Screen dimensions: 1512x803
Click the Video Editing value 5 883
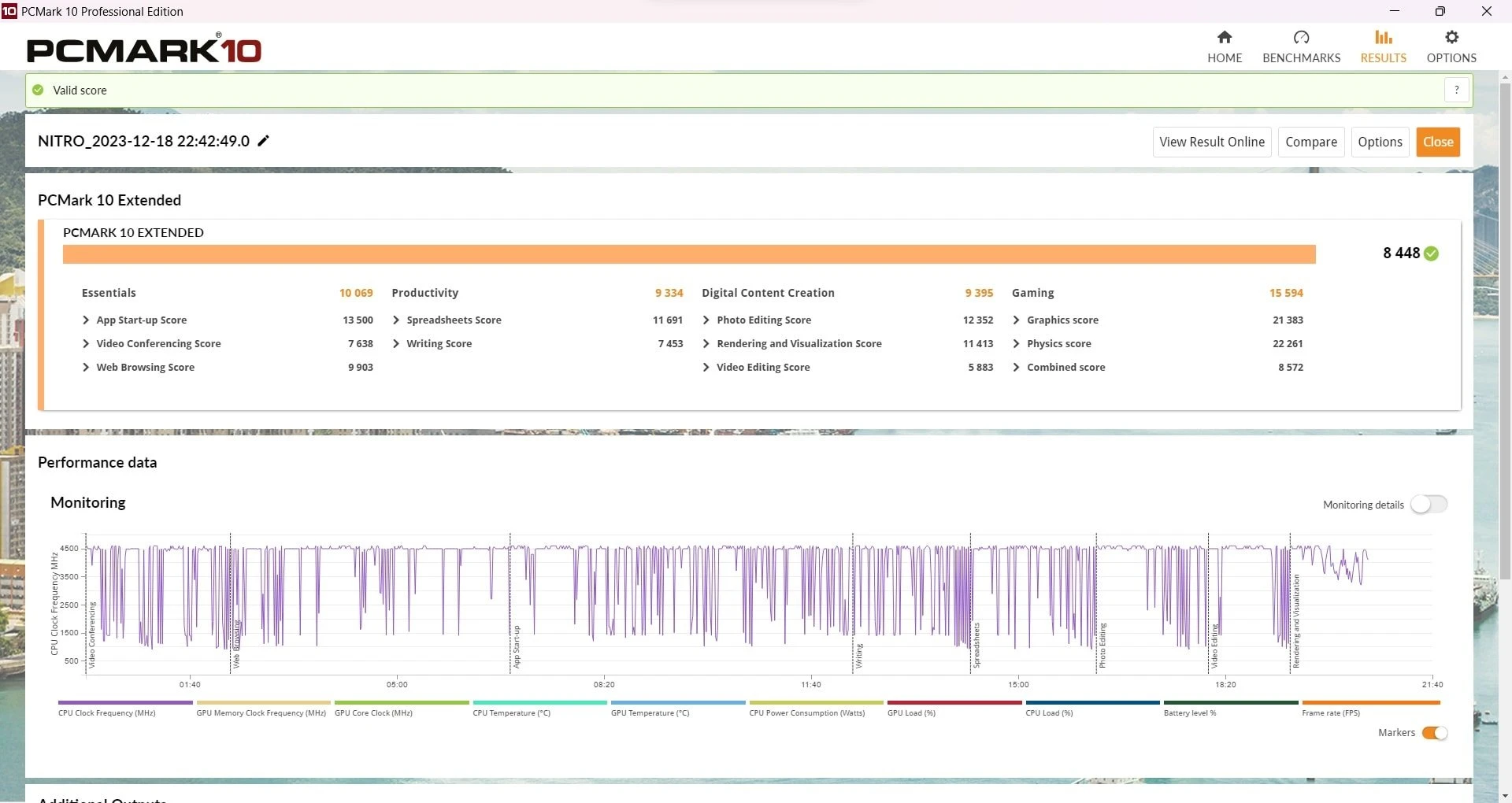pyautogui.click(x=980, y=368)
